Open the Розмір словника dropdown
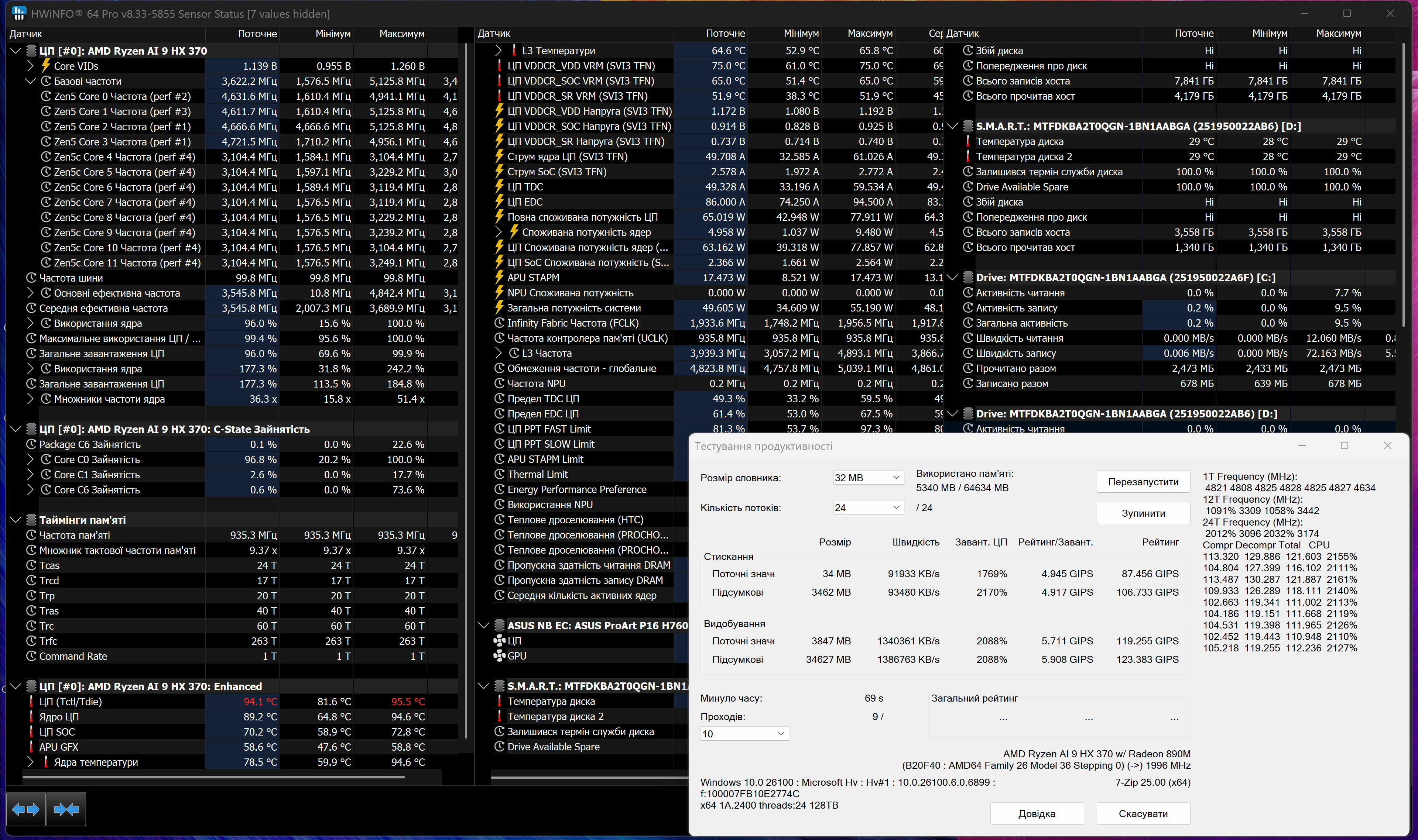This screenshot has width=1418, height=840. pyautogui.click(x=866, y=478)
